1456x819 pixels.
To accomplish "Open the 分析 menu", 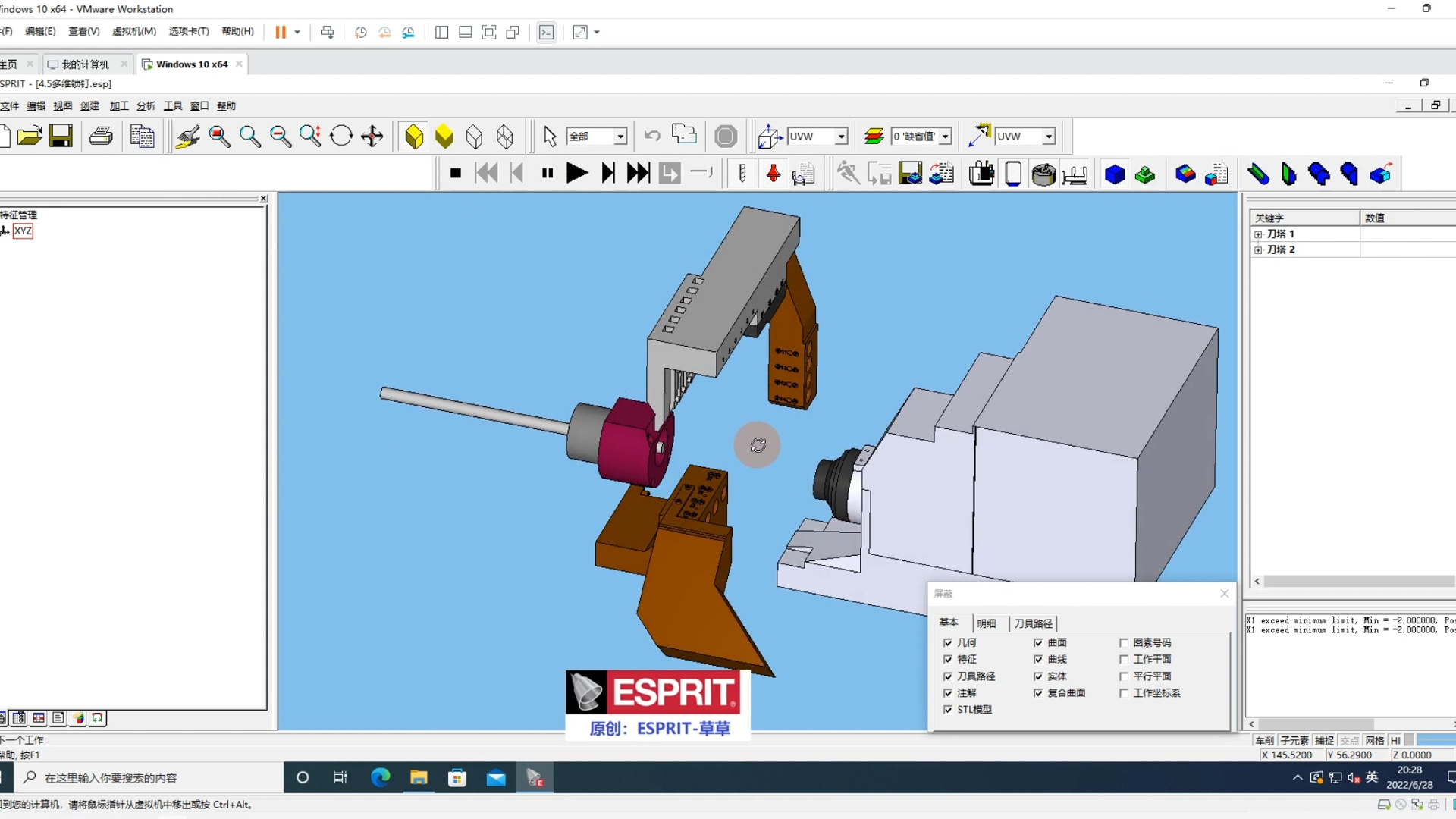I will pyautogui.click(x=146, y=105).
